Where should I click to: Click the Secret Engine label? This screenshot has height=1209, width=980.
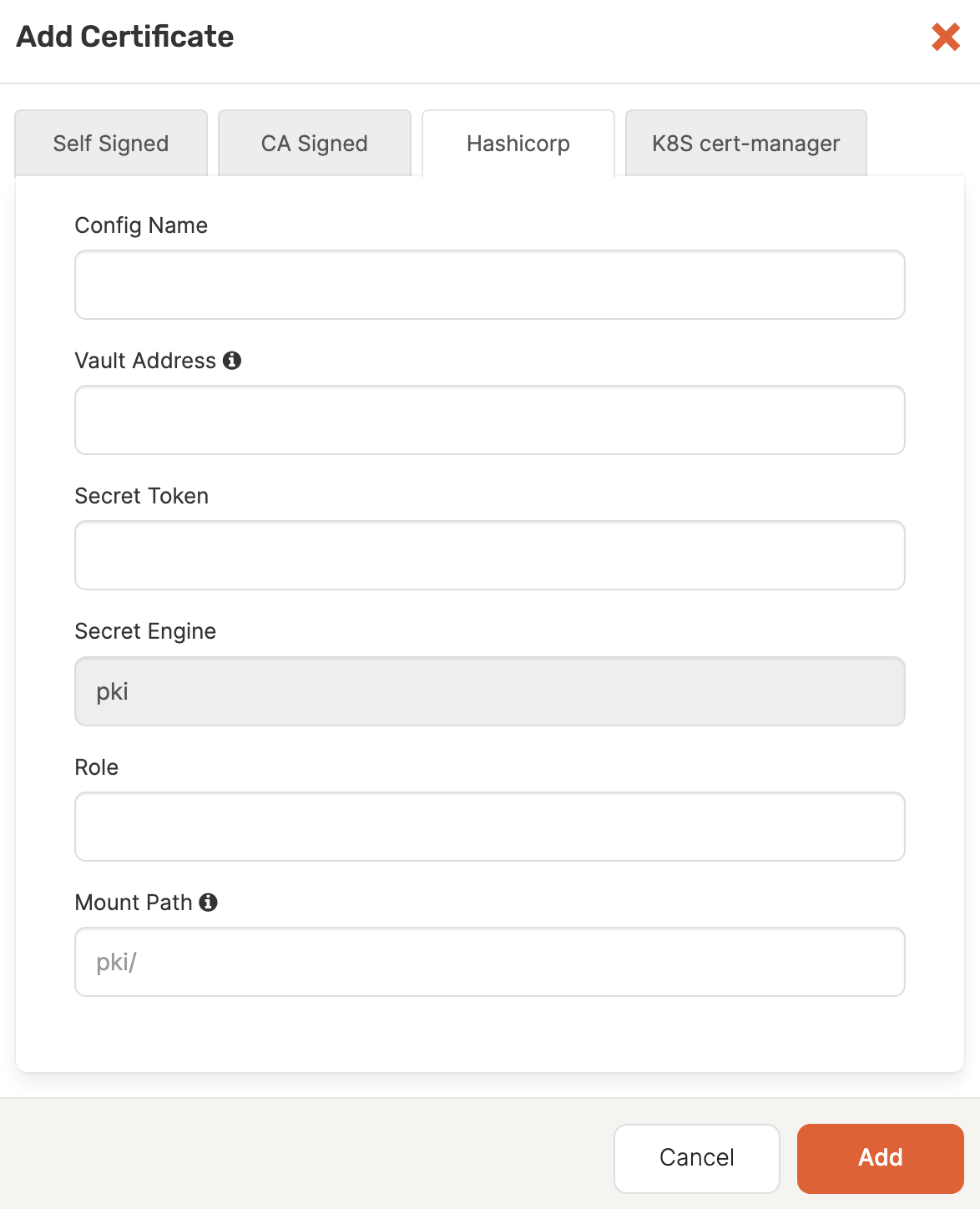pos(145,631)
